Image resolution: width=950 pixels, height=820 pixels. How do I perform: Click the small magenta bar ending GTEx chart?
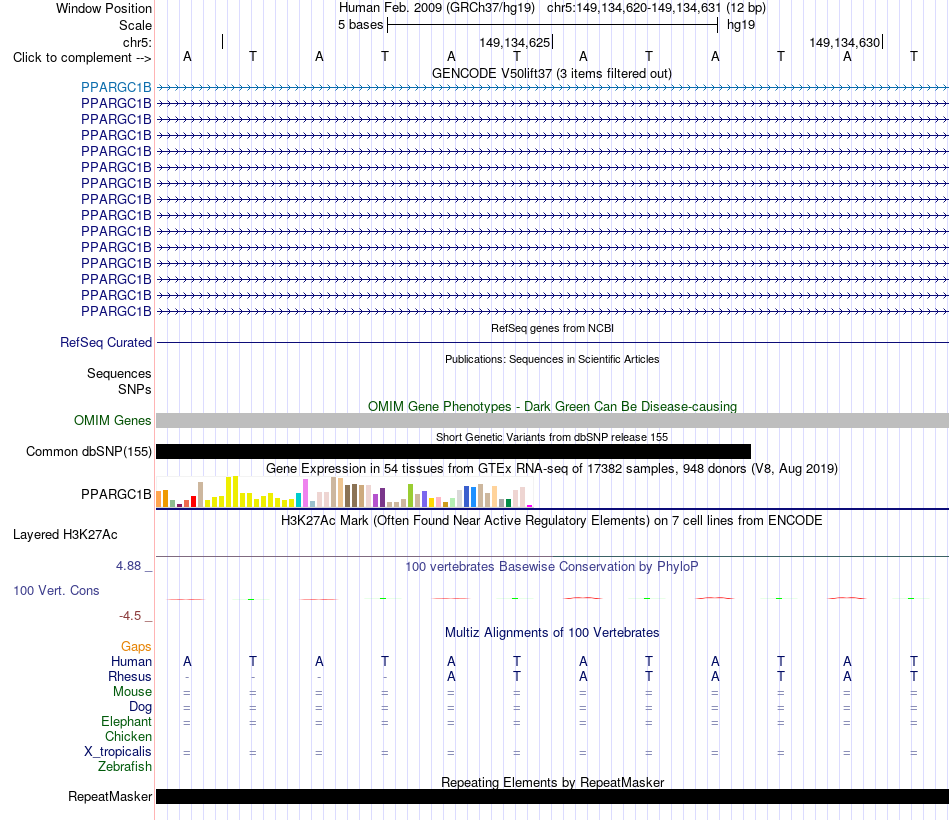530,505
